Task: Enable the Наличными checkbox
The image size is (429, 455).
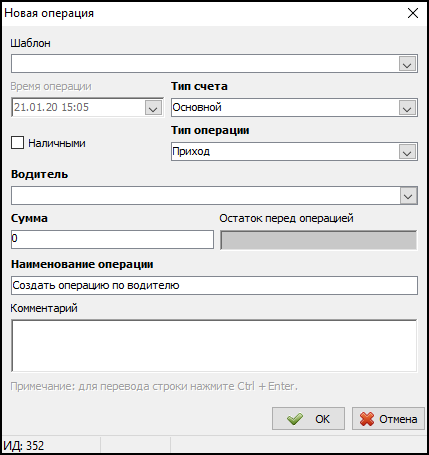Action: 17,143
